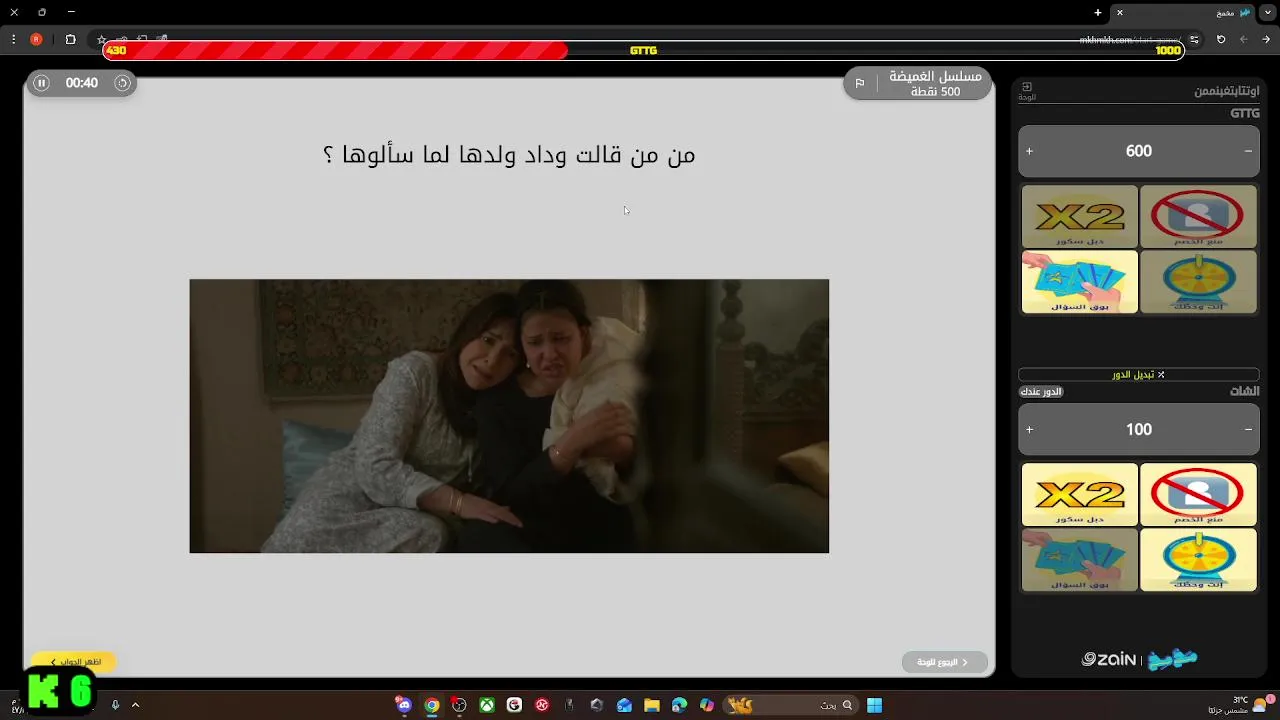
Task: Click the browser back arrow
Action: pos(1267,39)
